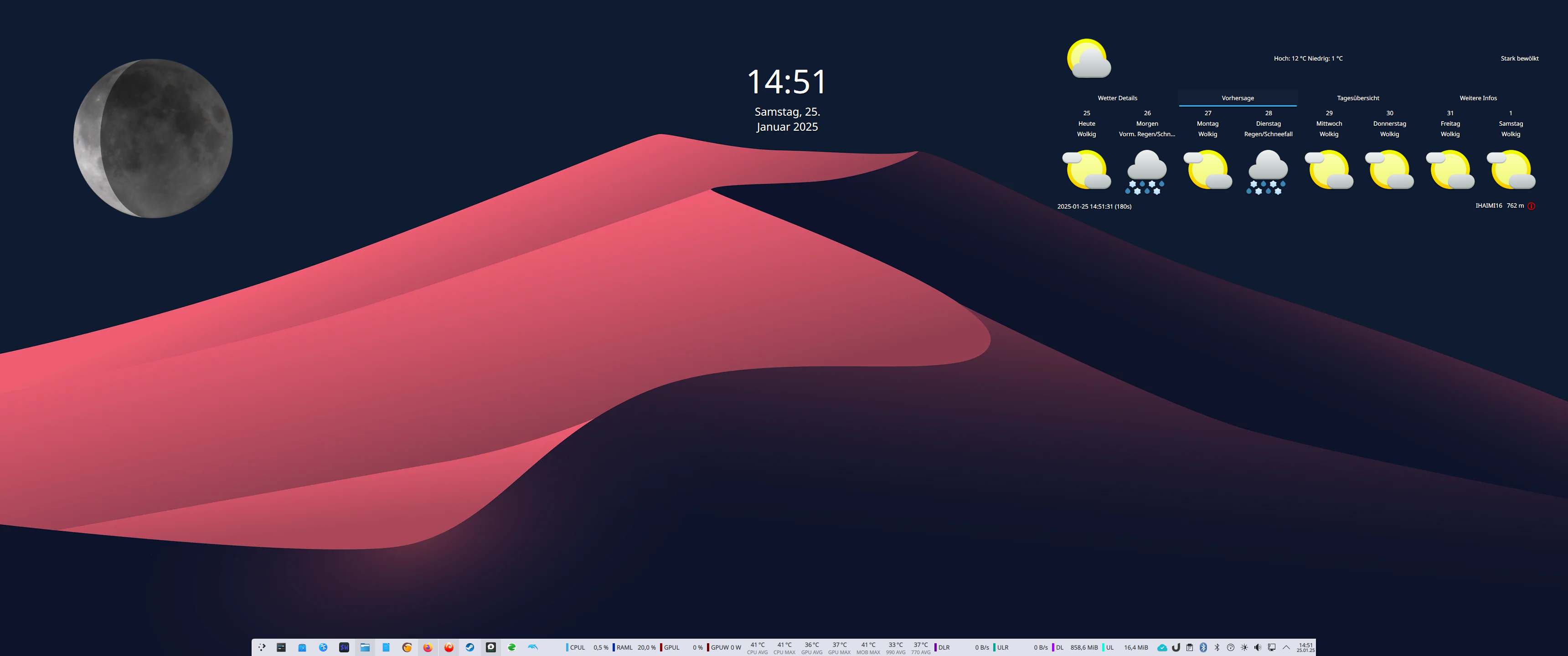
Task: Open the Dolphin file manager
Action: [x=365, y=647]
